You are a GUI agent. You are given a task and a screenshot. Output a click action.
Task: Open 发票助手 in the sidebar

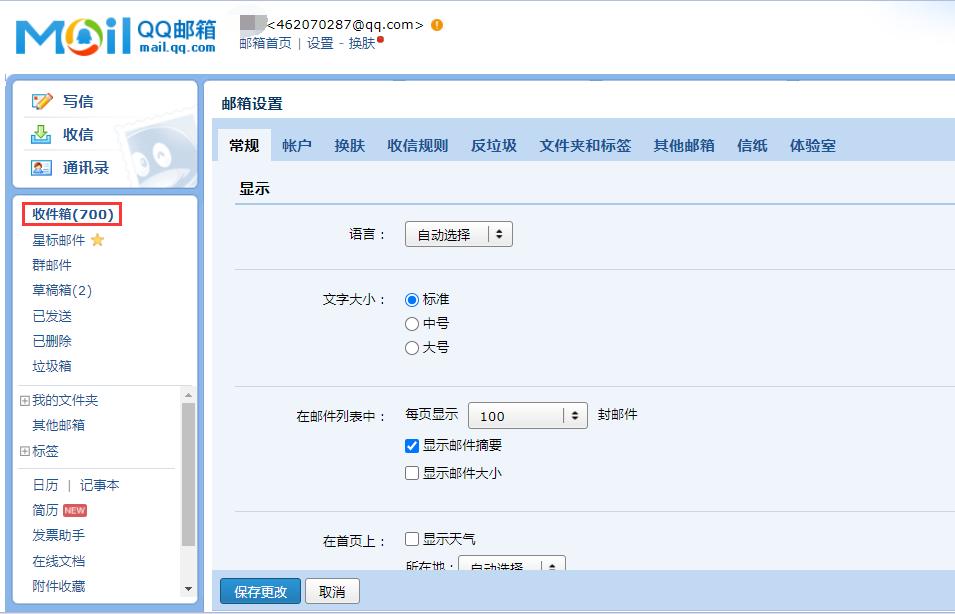pos(57,536)
